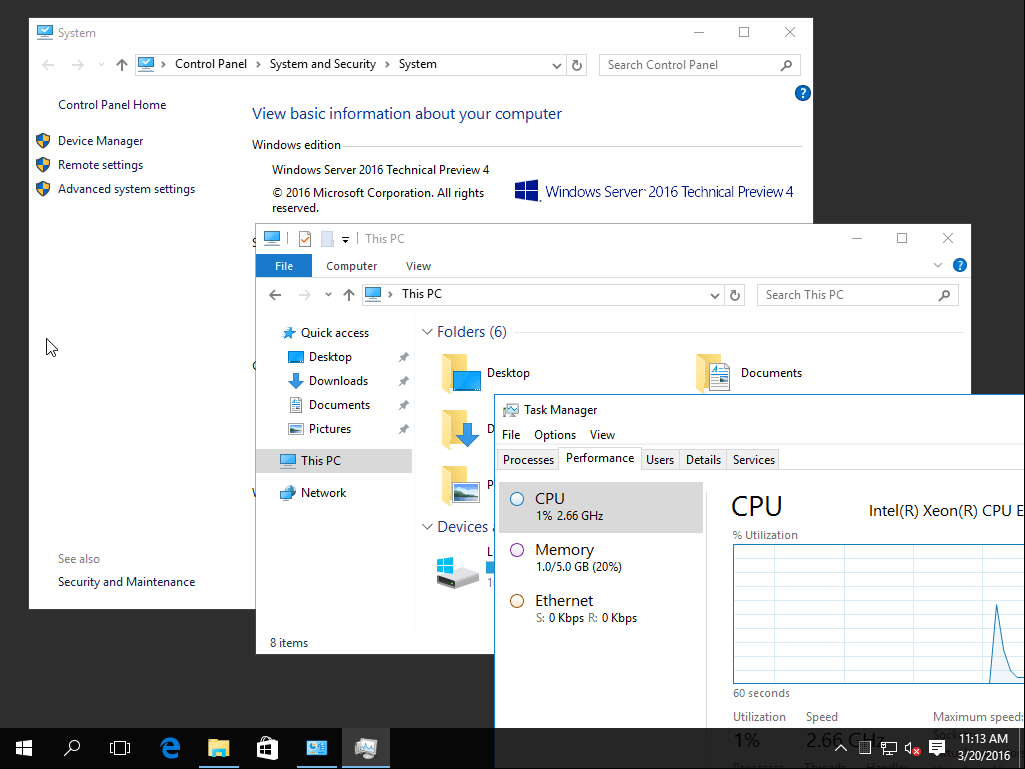Open the Action Center notification icon
Image resolution: width=1025 pixels, height=769 pixels.
[937, 748]
